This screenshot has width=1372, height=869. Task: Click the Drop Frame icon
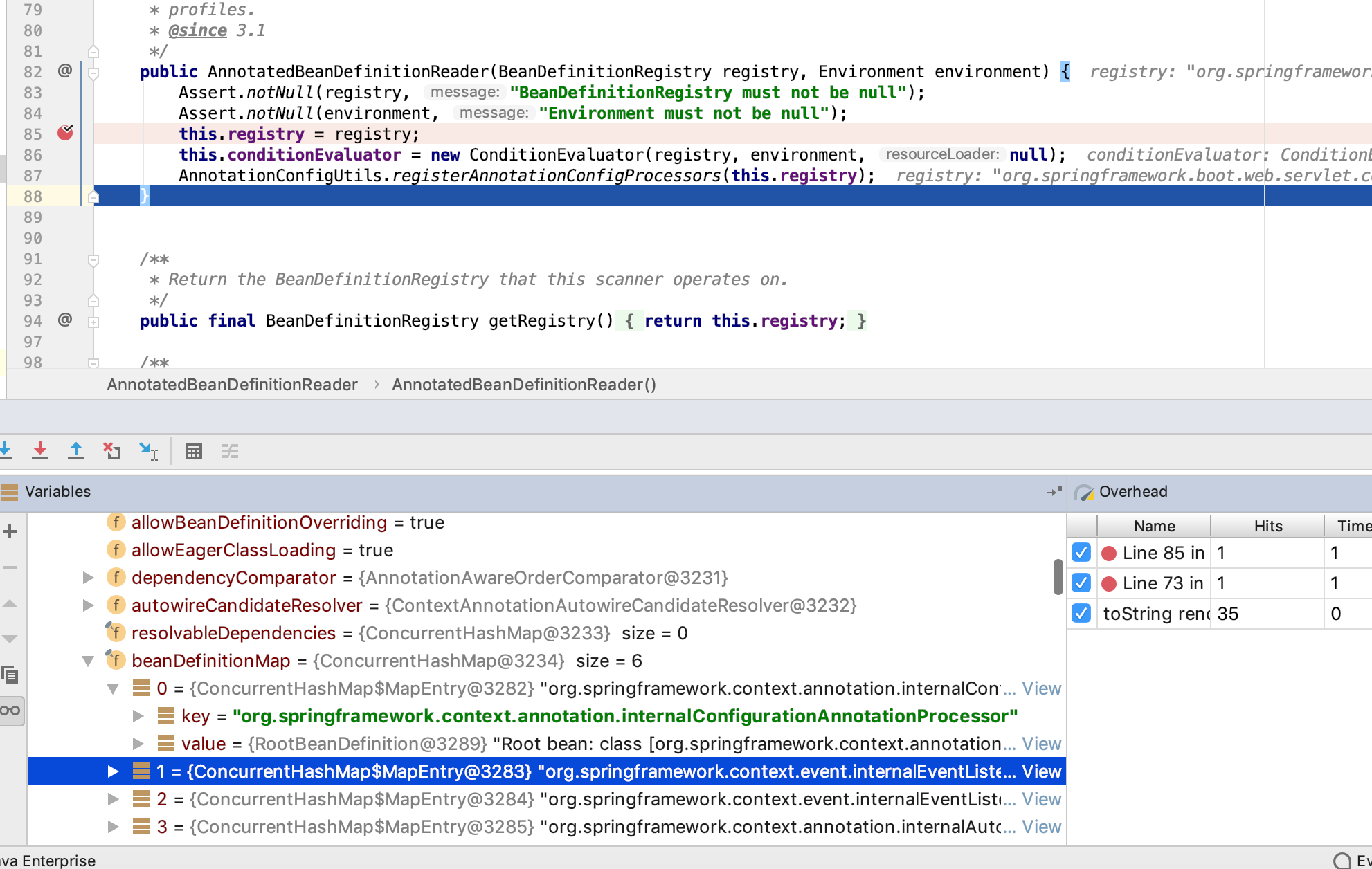[x=112, y=451]
